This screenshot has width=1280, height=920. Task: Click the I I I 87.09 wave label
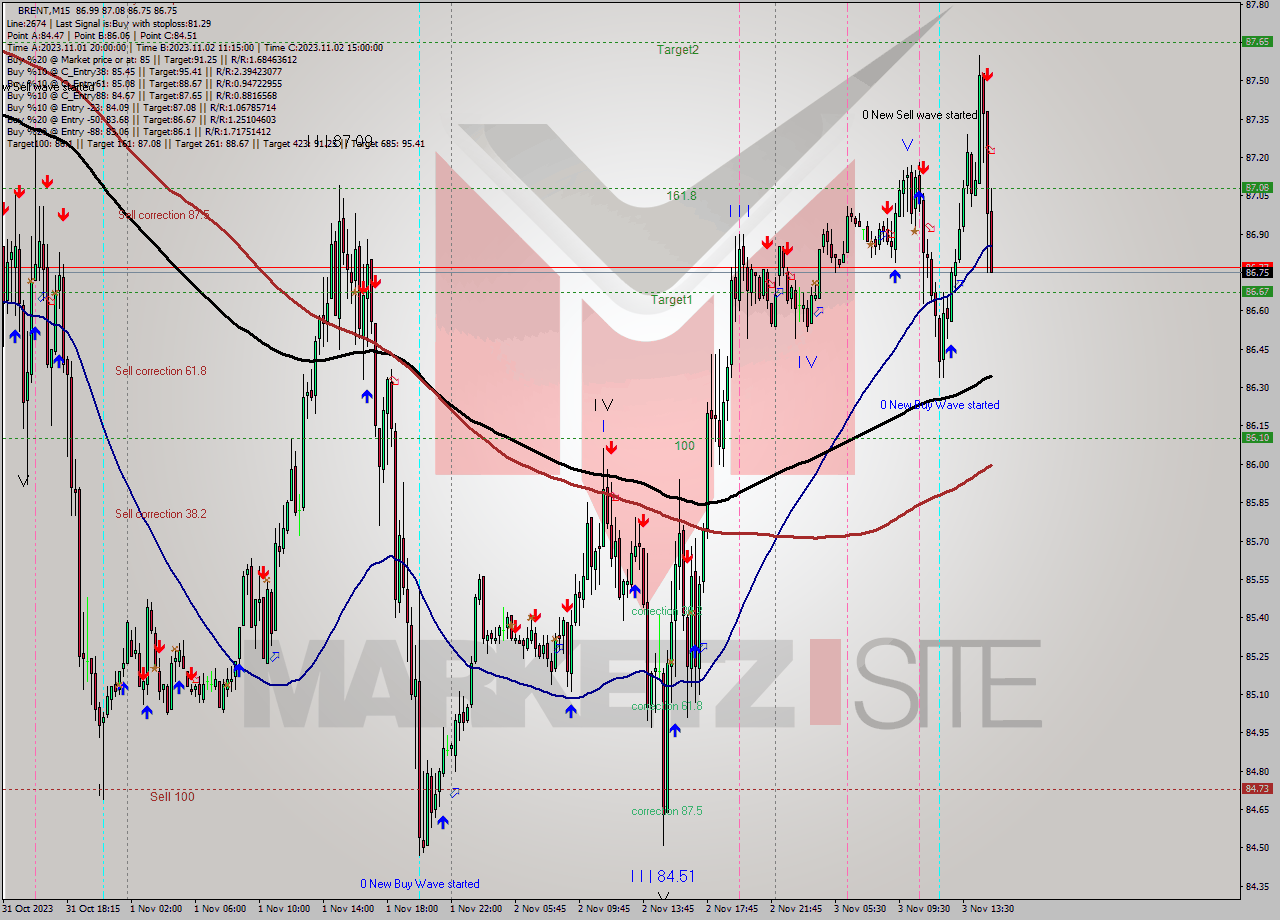point(340,141)
